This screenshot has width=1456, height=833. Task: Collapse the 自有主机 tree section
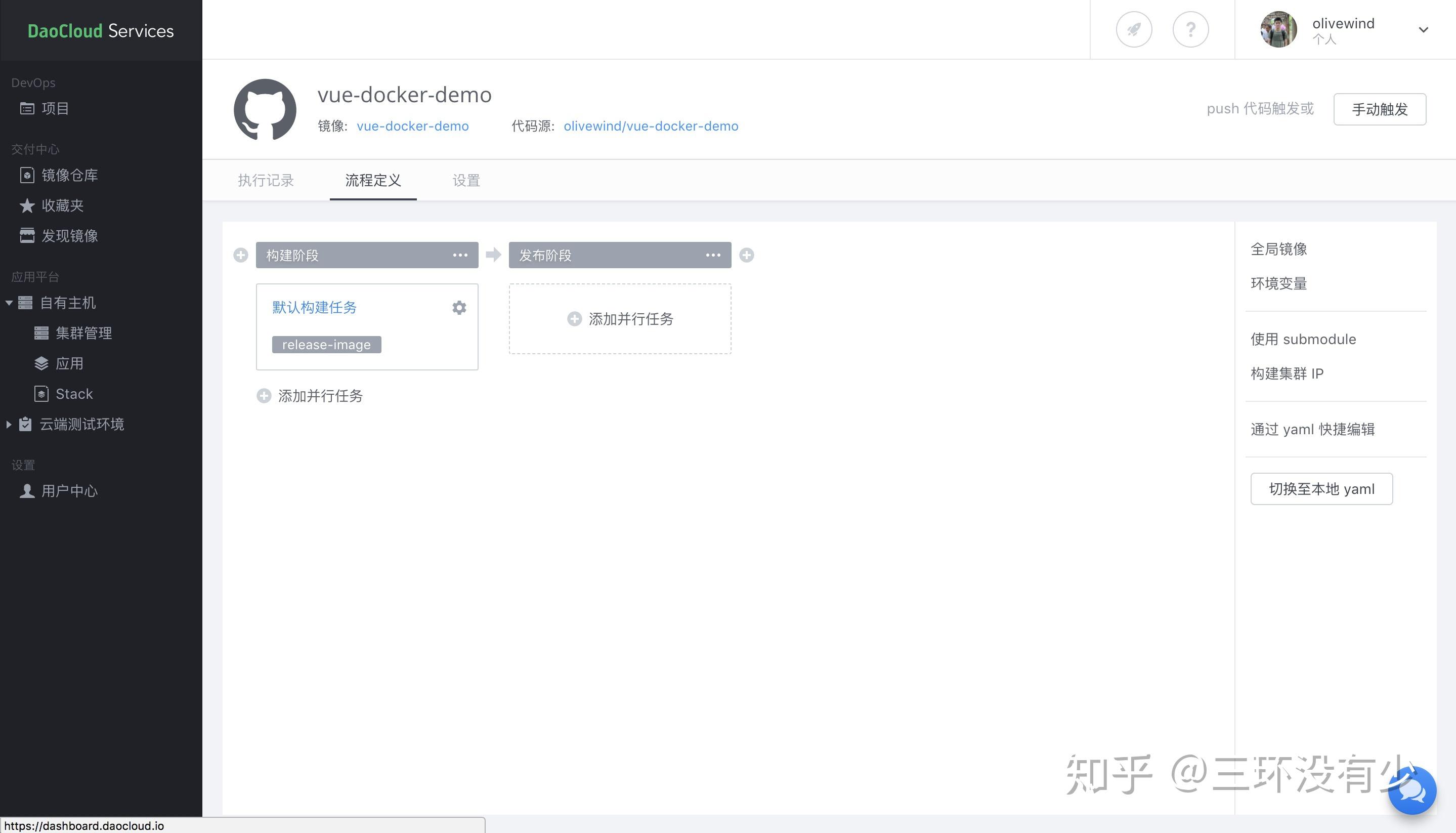9,303
